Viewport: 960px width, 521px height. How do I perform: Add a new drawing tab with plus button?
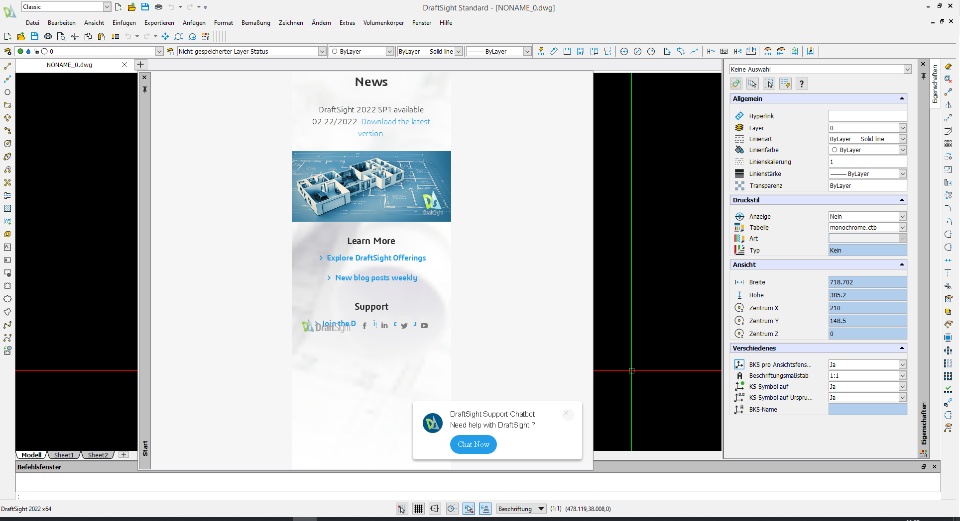tap(140, 64)
